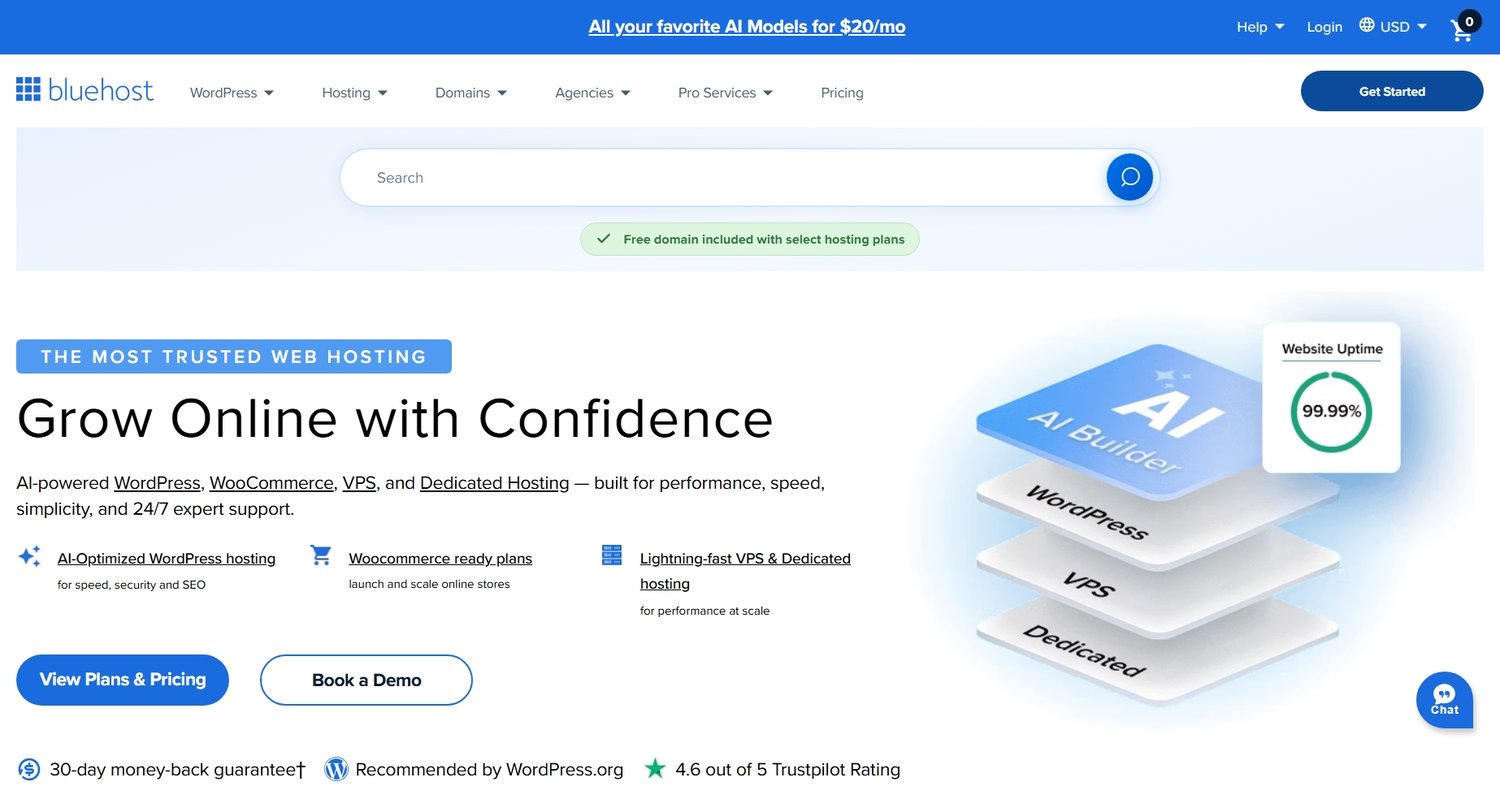Click the Book a Demo button
Image resolution: width=1500 pixels, height=812 pixels.
click(366, 680)
